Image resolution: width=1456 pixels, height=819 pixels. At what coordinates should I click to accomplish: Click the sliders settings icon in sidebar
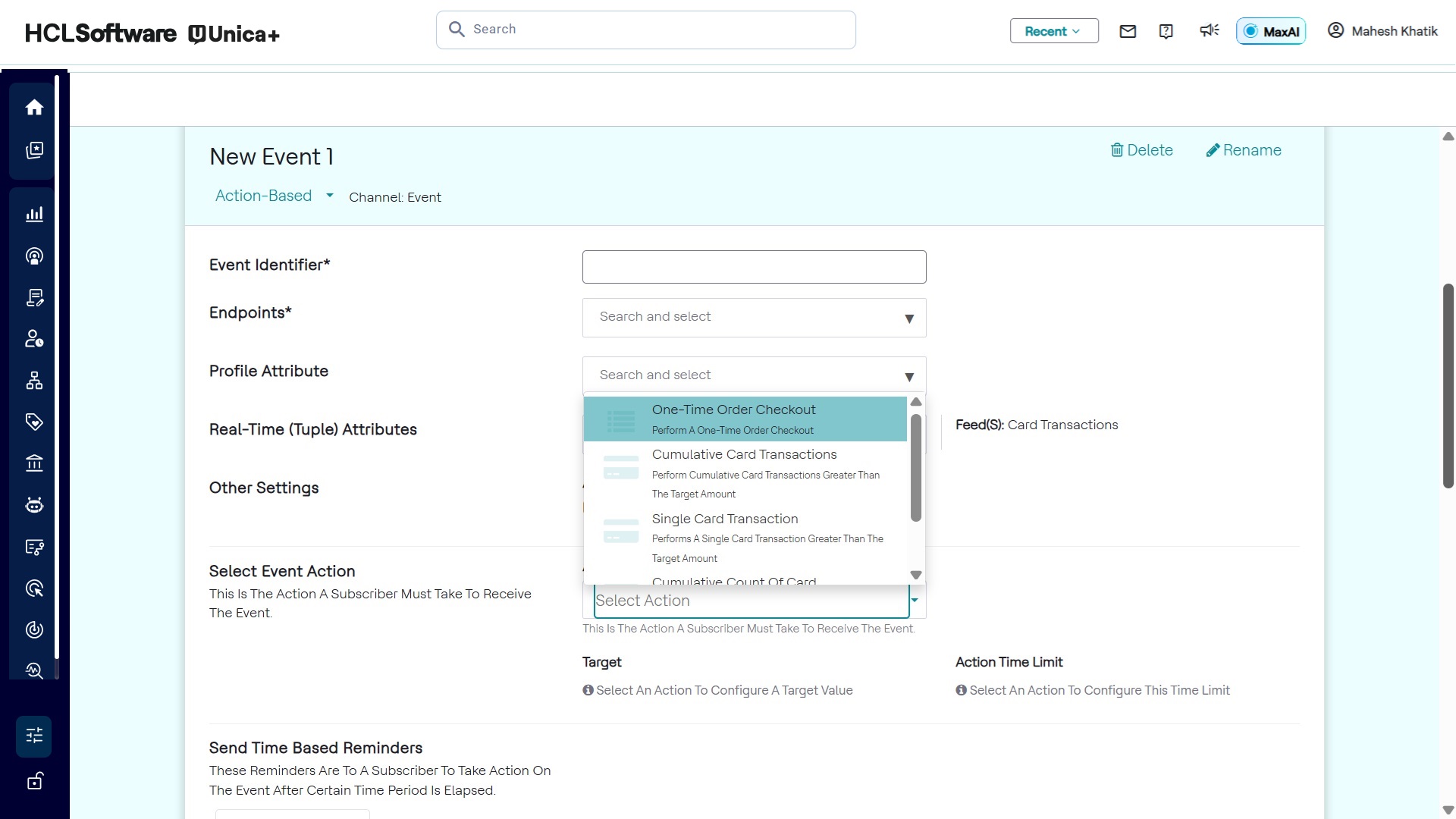pos(34,736)
